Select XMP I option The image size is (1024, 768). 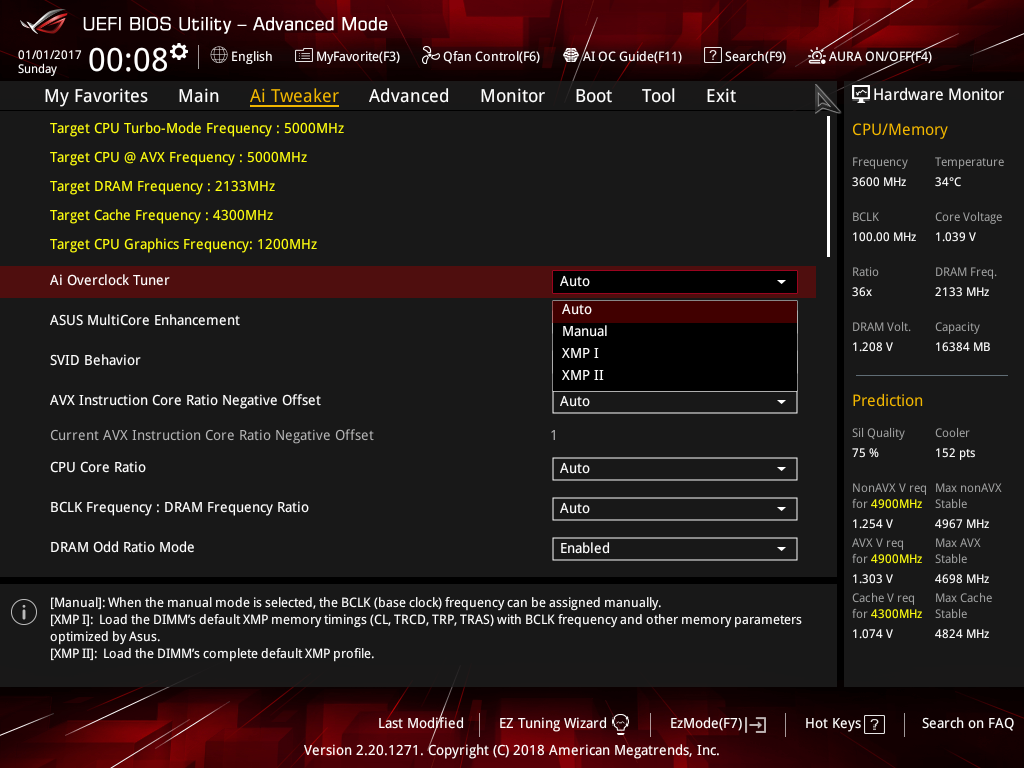(x=675, y=353)
